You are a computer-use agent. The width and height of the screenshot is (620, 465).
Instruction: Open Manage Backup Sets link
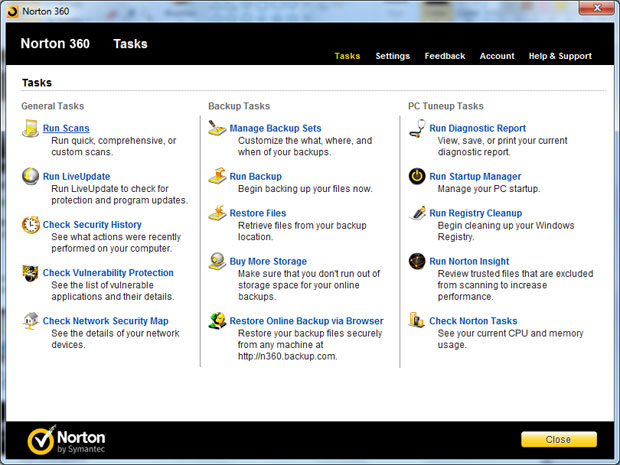[275, 128]
